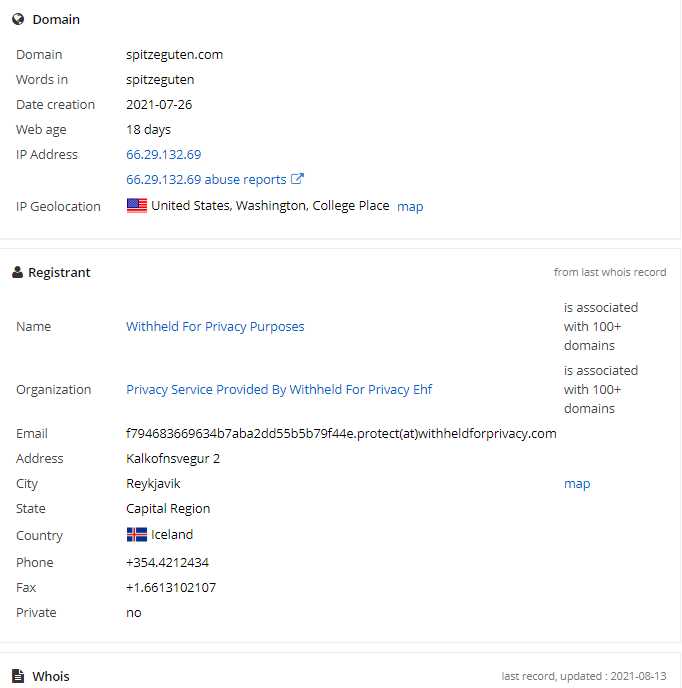Click the external link icon after abuse reports
This screenshot has height=688, width=682.
pos(298,179)
